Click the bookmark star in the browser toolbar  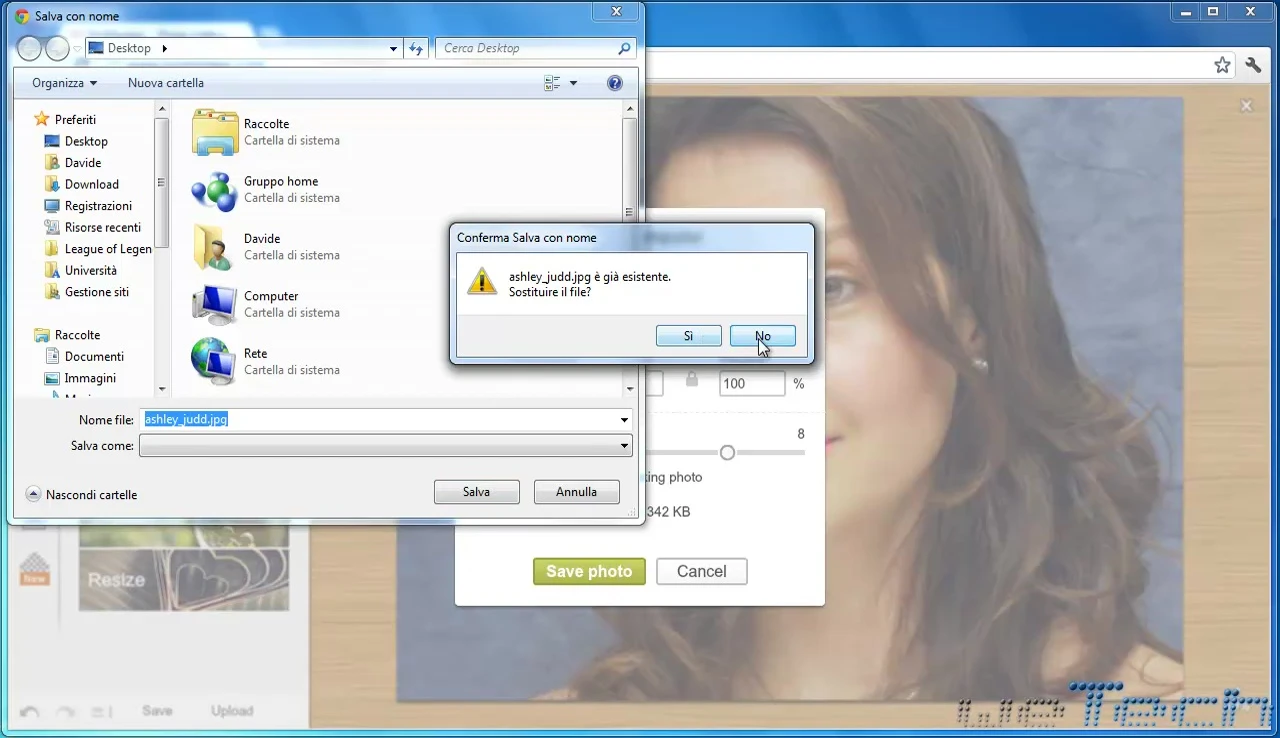coord(1222,64)
